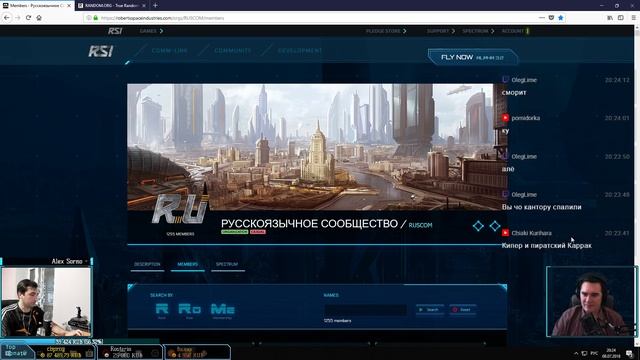Click the Fly Now button
Viewport: 640px width, 360px height.
point(473,57)
